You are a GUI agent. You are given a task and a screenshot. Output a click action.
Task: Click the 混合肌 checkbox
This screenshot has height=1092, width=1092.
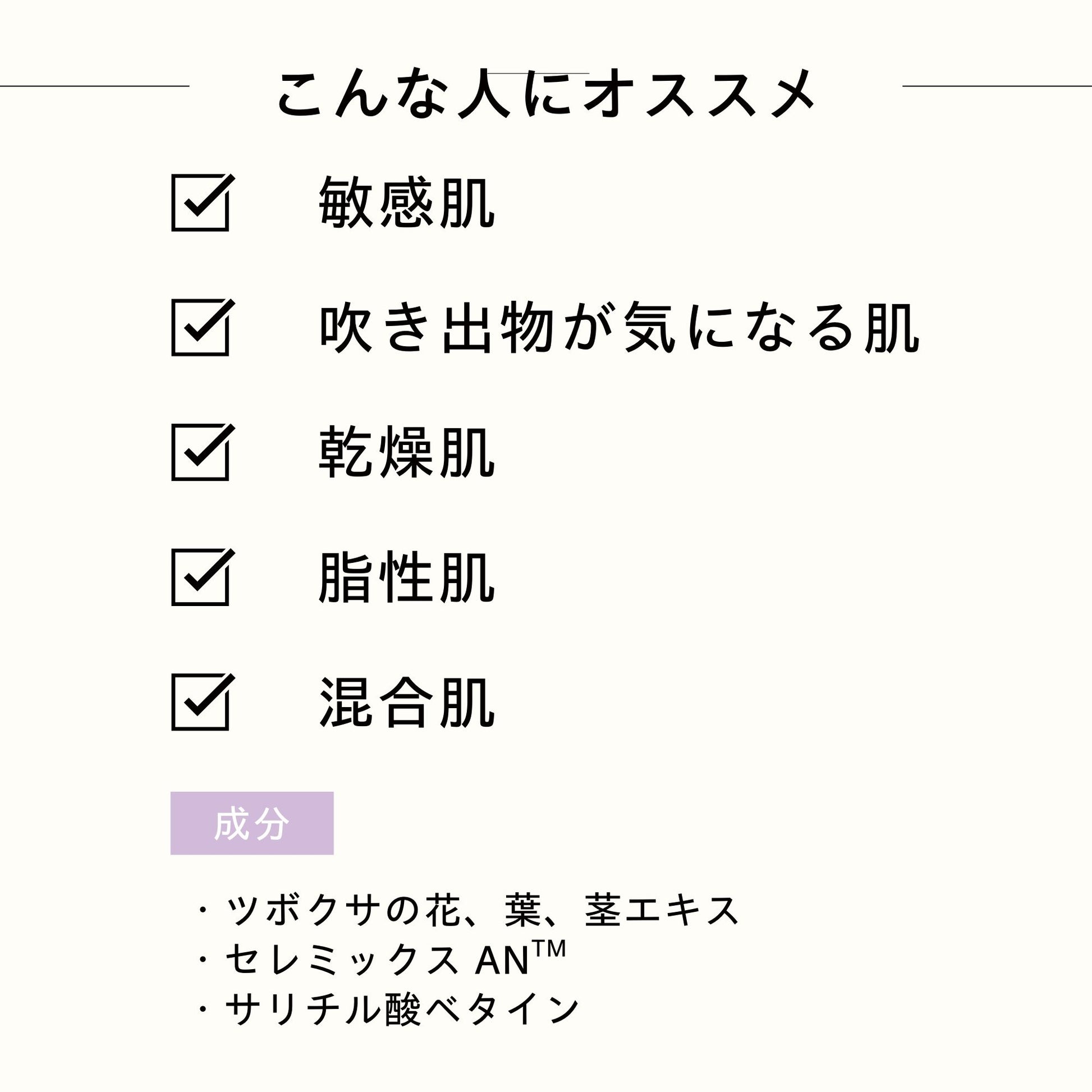point(200,703)
